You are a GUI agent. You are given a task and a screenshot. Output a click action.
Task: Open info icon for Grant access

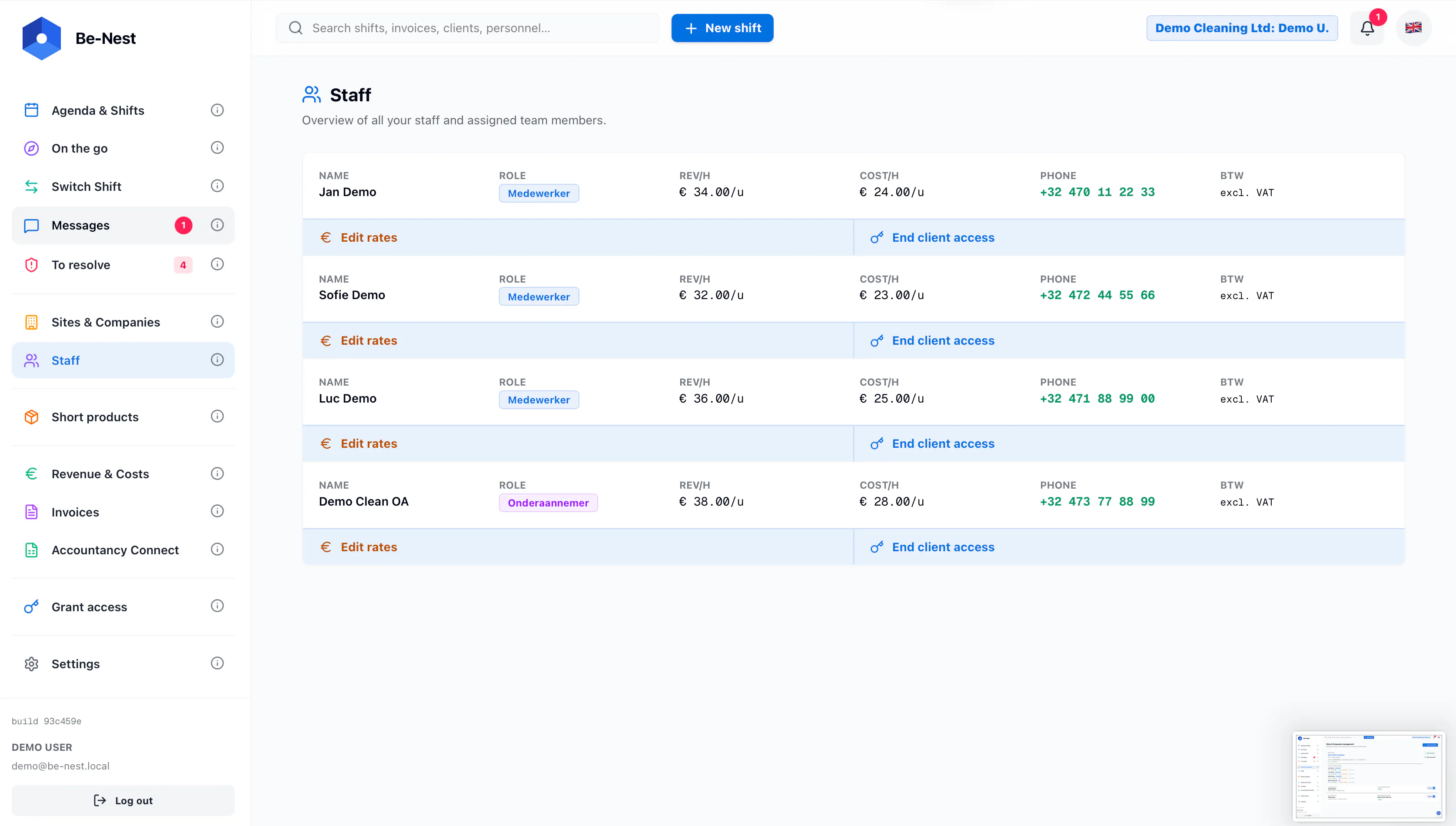point(217,606)
